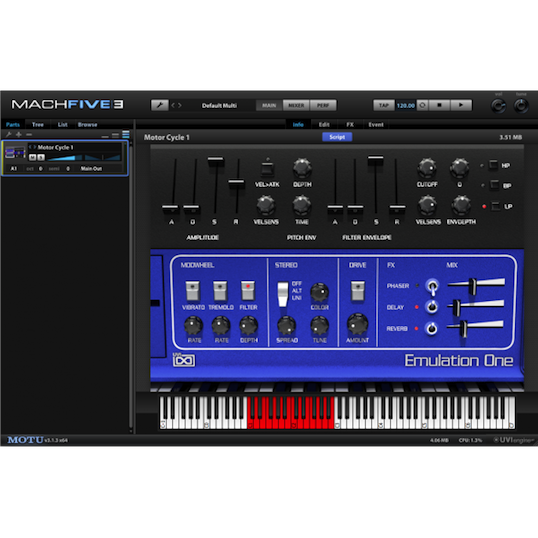
Task: Click the amplitude Sustain slider handle
Action: (216, 161)
